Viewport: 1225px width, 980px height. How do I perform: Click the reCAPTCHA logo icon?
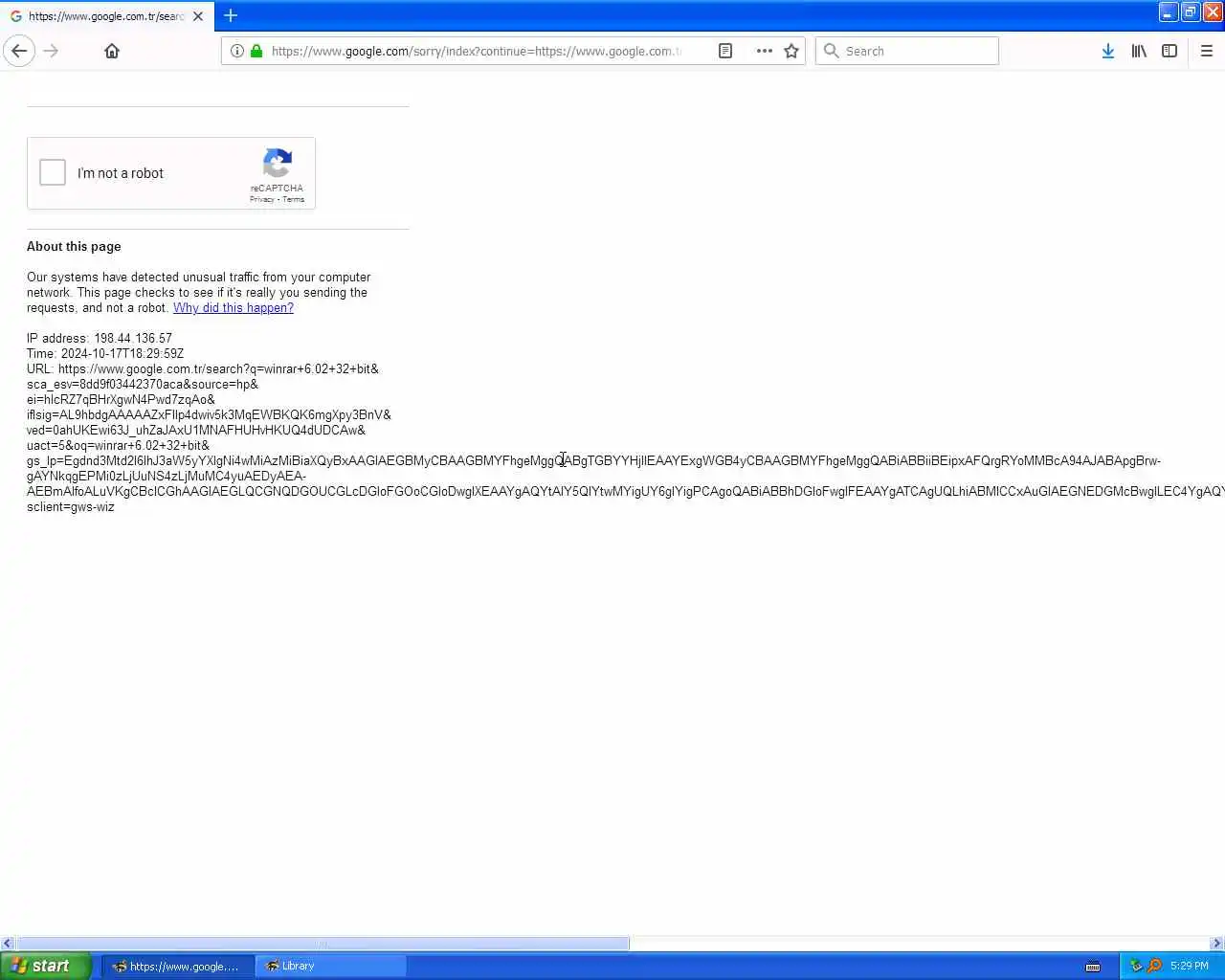278,163
